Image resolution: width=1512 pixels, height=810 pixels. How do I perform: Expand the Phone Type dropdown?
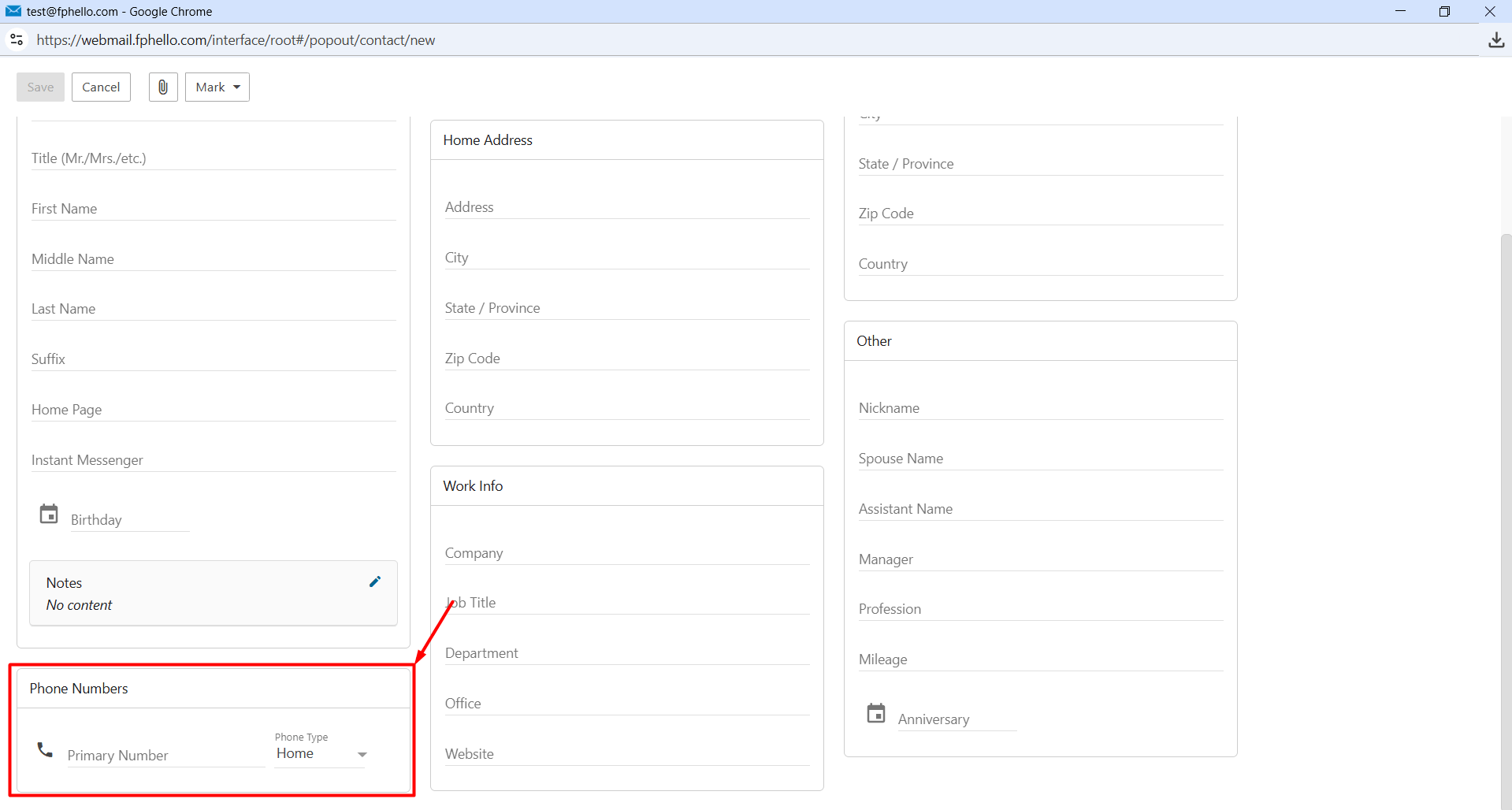point(321,754)
